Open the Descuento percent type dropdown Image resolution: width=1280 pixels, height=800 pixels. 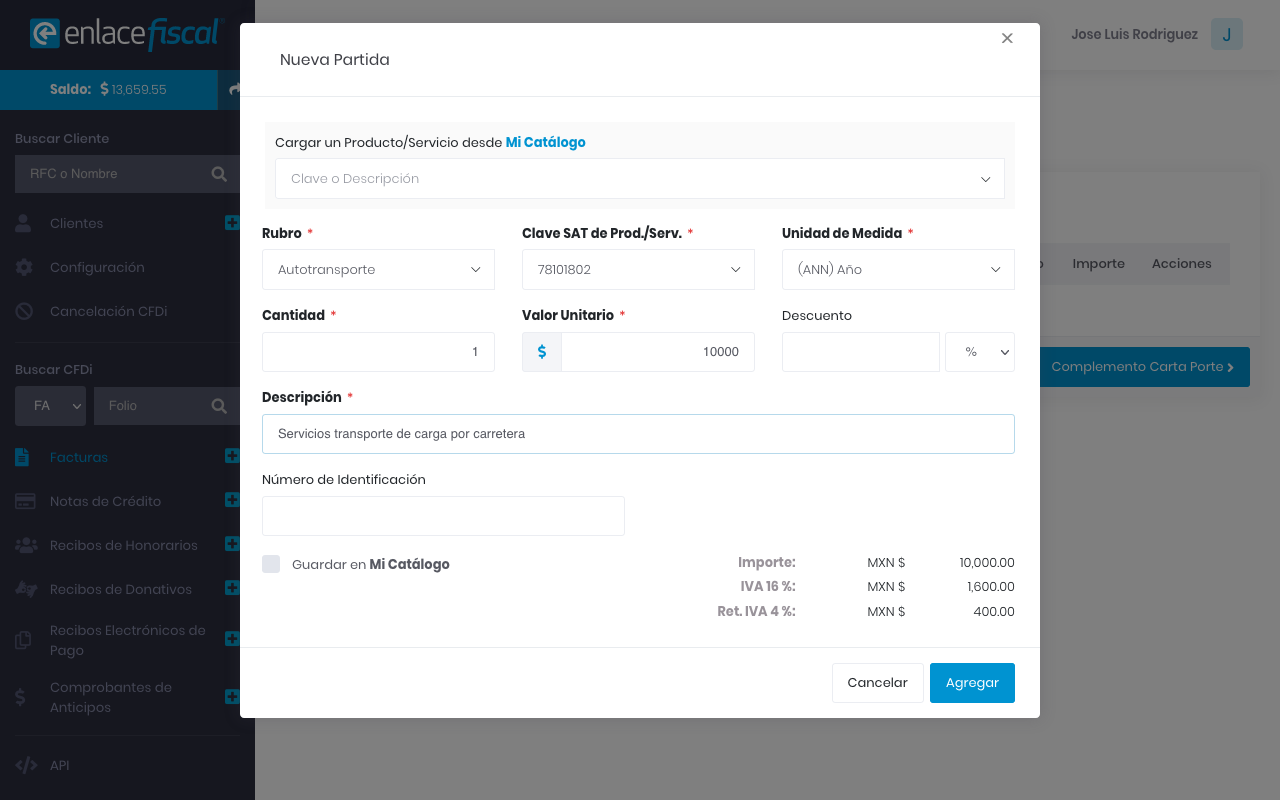pyautogui.click(x=980, y=352)
